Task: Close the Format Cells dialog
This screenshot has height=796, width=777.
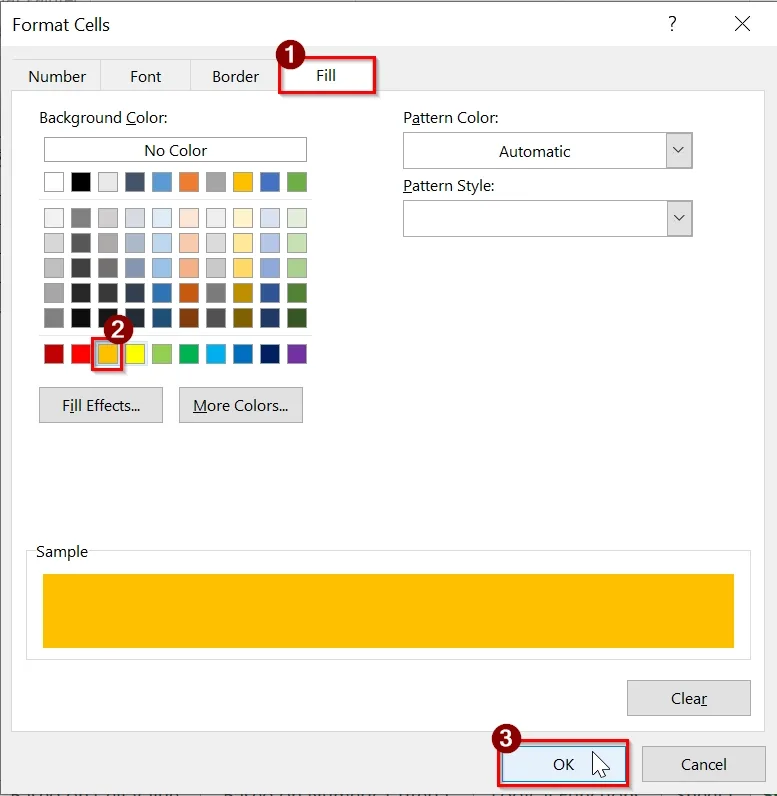Action: pos(742,24)
